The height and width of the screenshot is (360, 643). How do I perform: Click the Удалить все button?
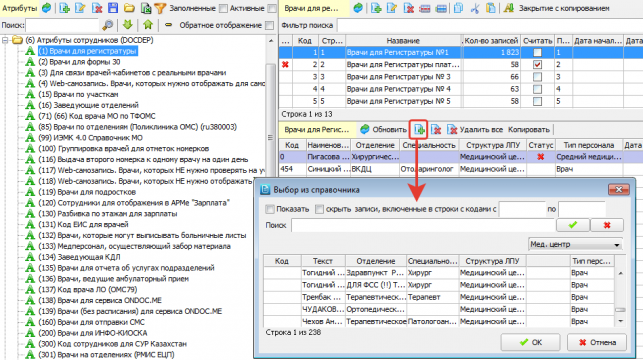tap(475, 130)
